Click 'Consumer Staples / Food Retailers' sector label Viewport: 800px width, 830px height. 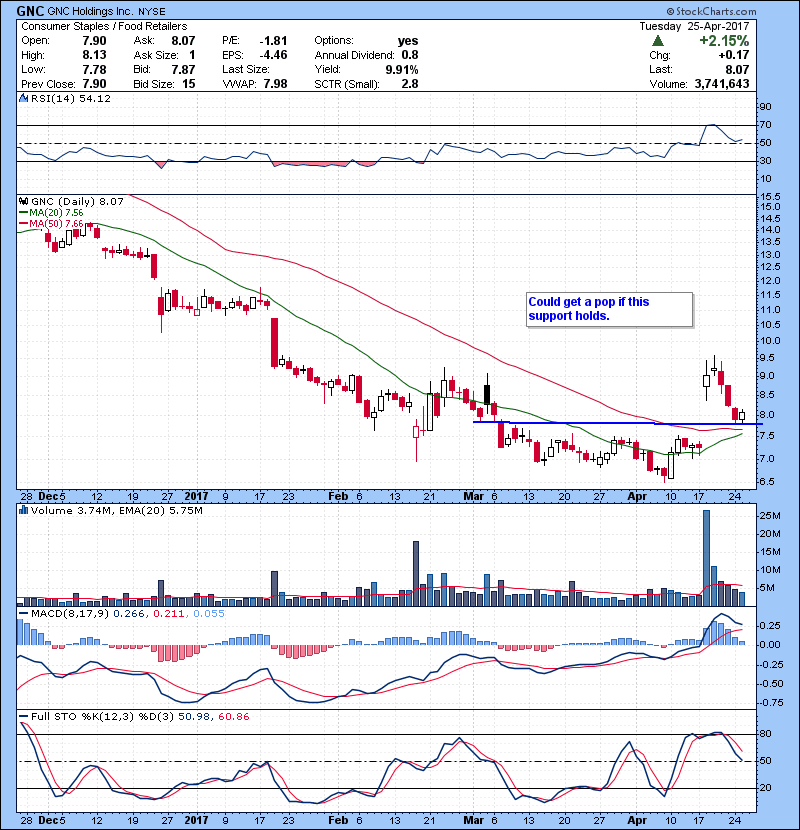104,26
